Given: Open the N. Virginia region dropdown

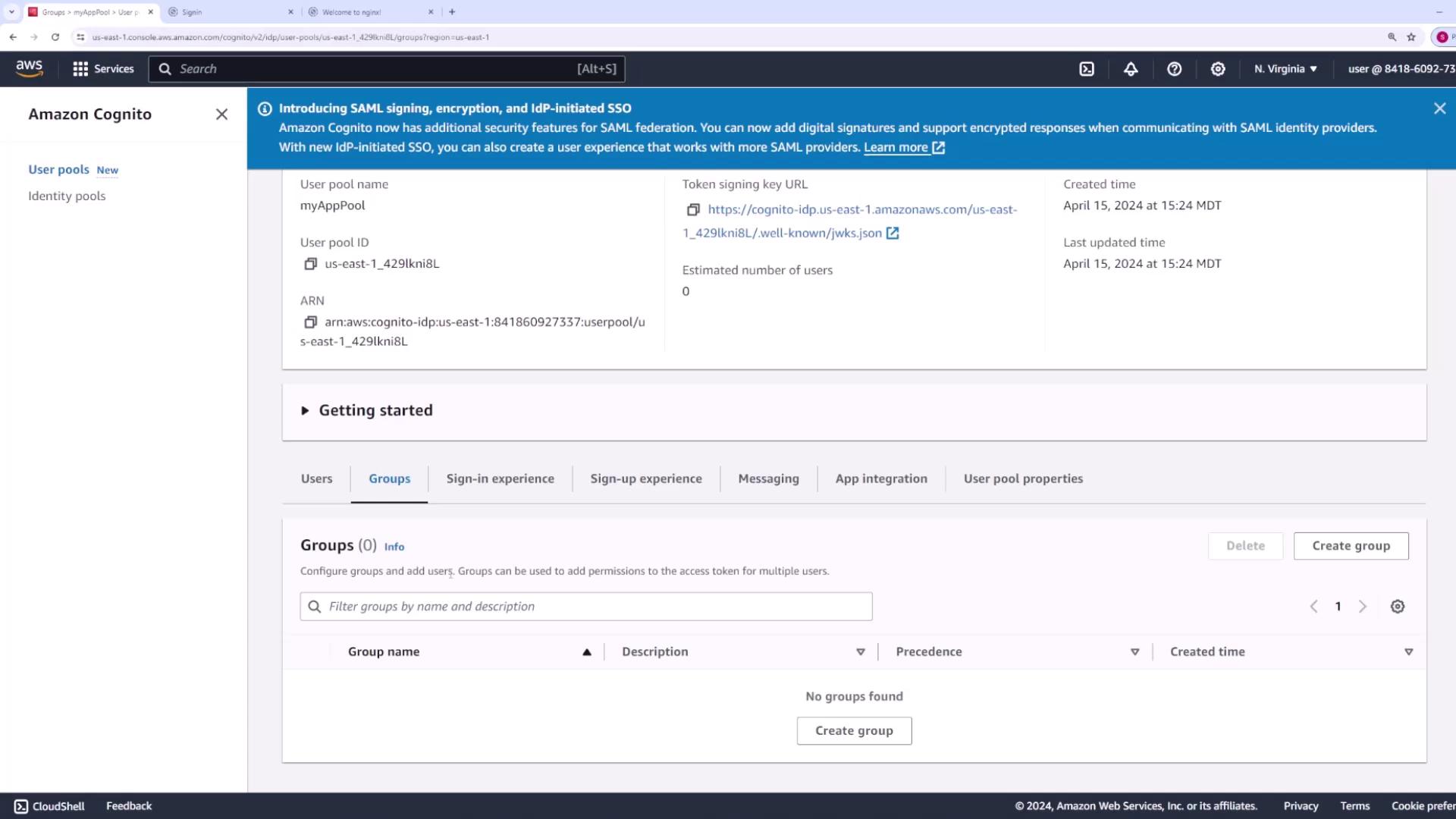Looking at the screenshot, I should (x=1285, y=69).
